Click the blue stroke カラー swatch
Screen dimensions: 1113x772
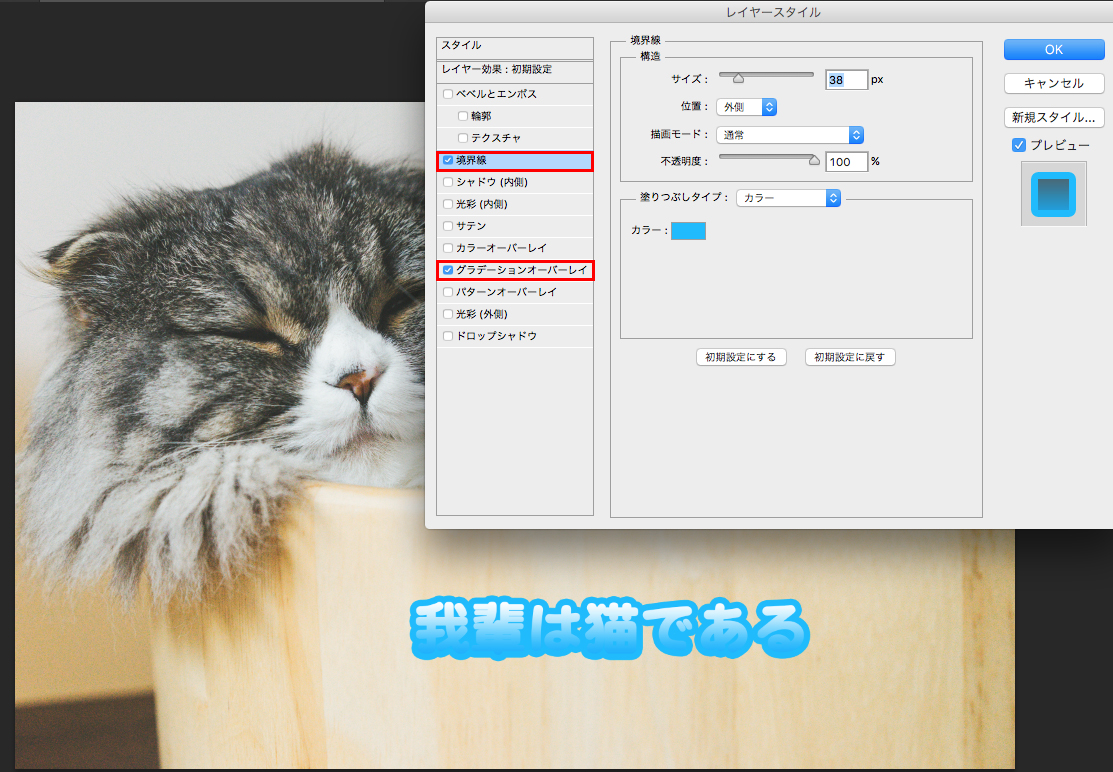click(x=688, y=231)
